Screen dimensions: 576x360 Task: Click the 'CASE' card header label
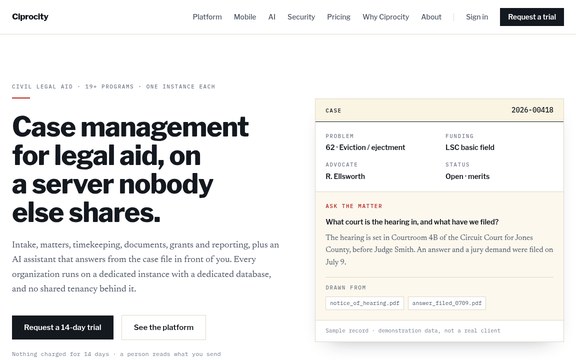tap(333, 111)
